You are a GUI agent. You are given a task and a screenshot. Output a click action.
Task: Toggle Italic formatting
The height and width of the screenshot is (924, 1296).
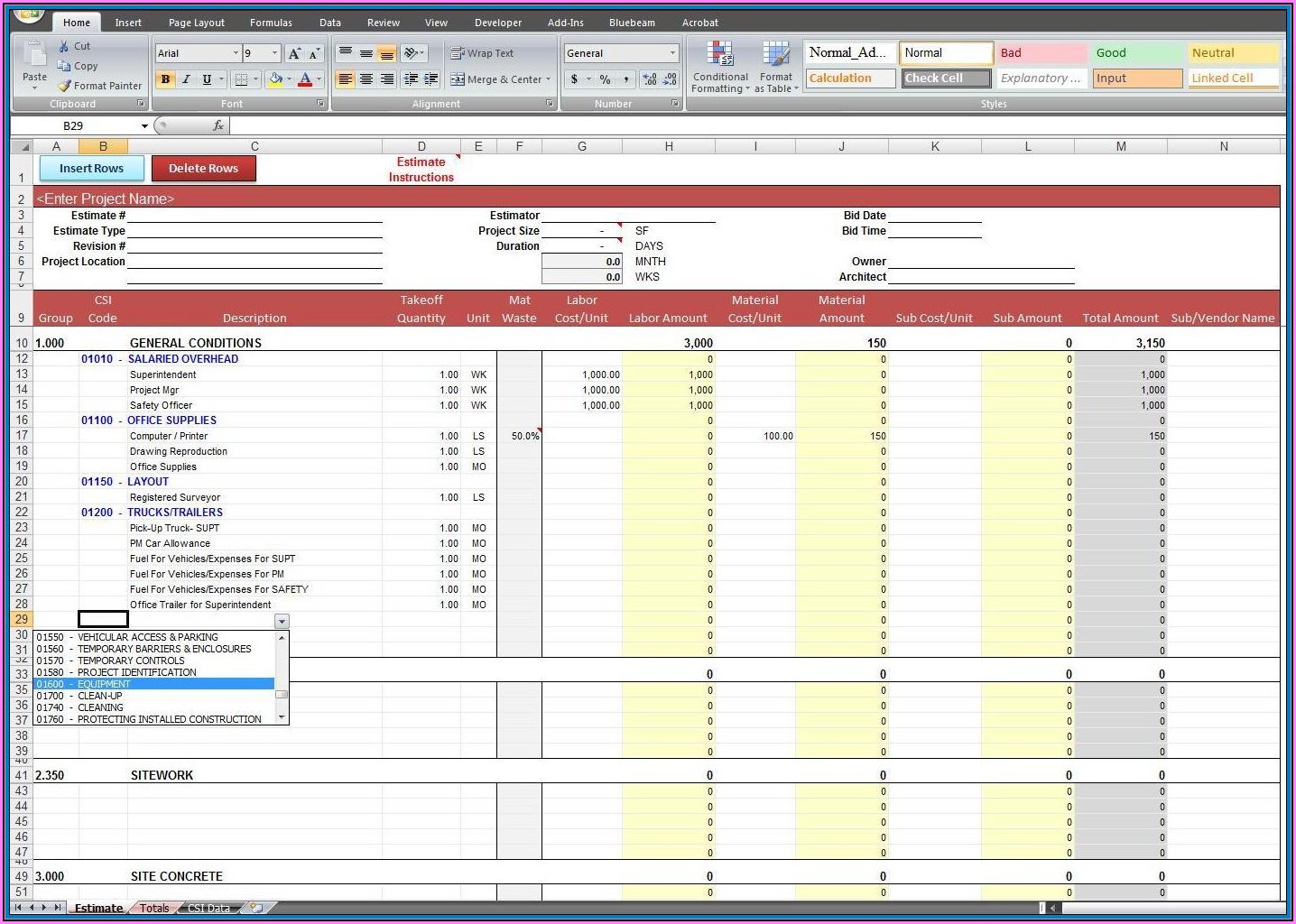coord(186,79)
